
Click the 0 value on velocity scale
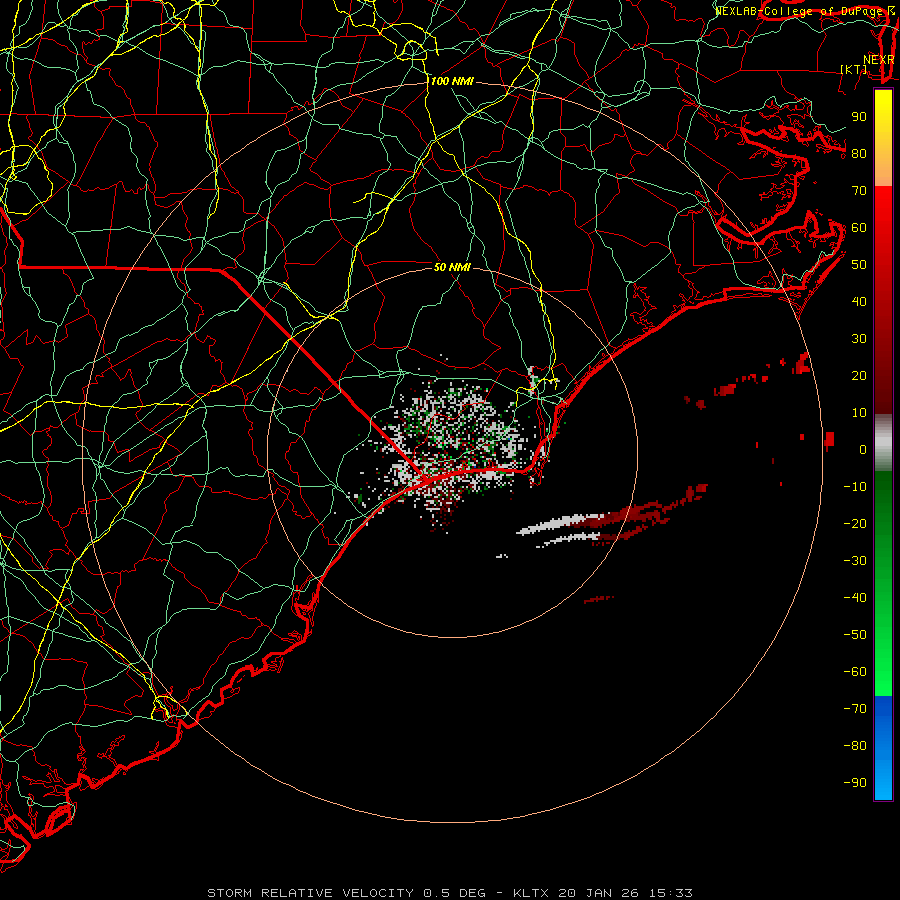click(x=863, y=449)
